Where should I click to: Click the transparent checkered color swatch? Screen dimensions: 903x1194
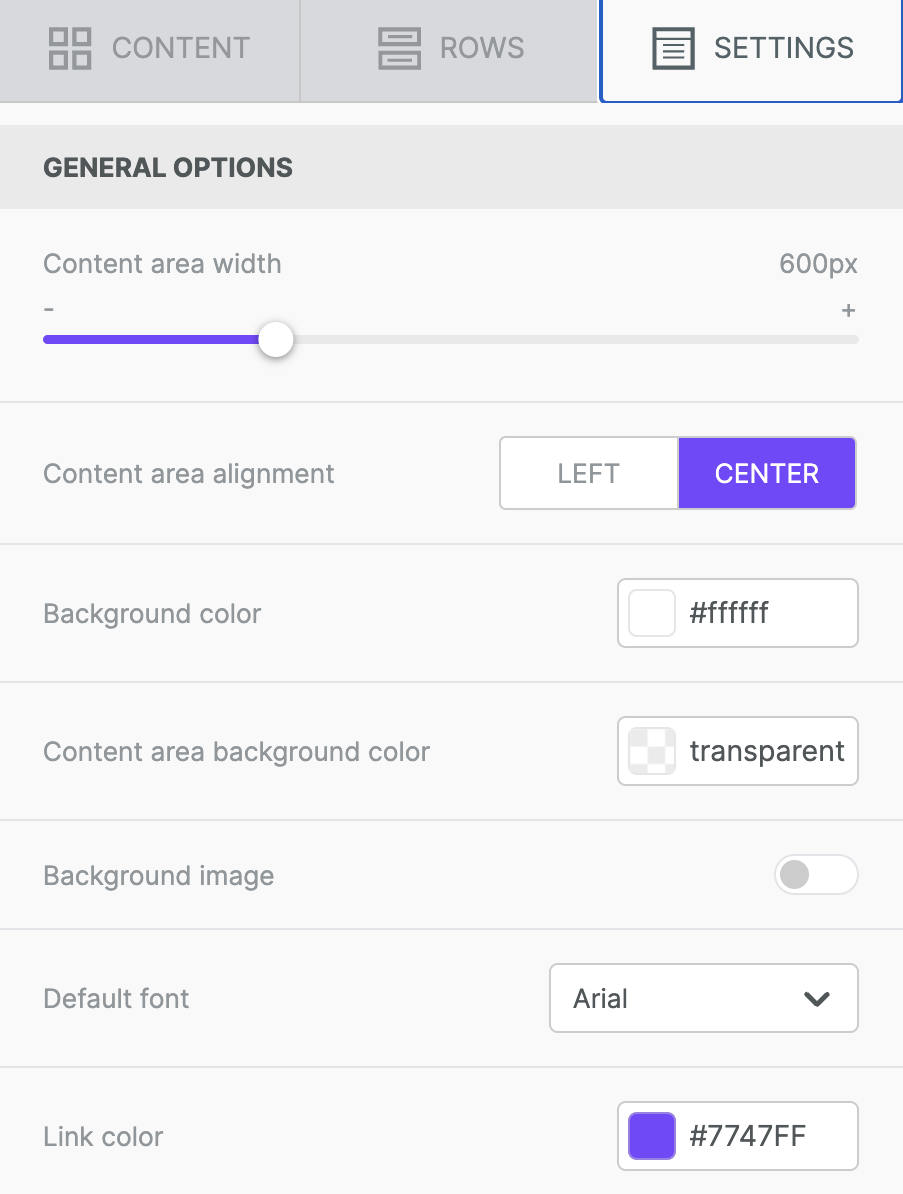click(x=651, y=751)
